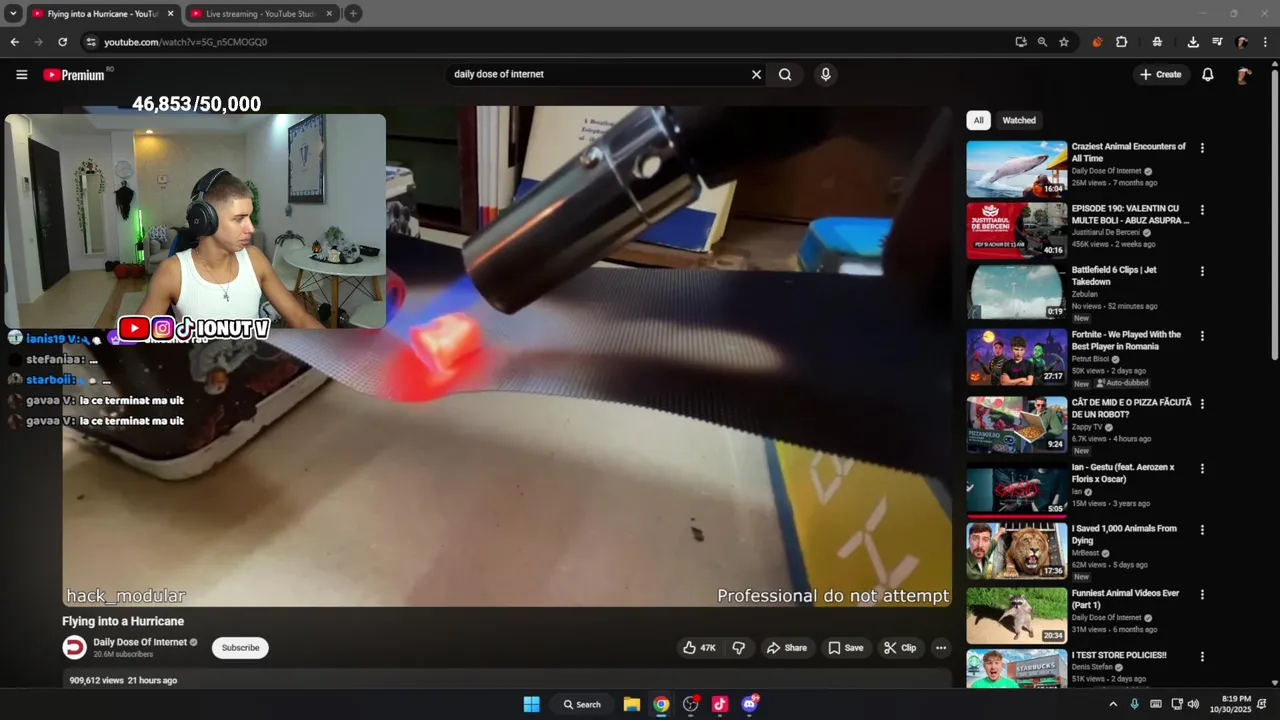This screenshot has width=1280, height=720.
Task: Open Chrome zoom indicator
Action: [1042, 42]
